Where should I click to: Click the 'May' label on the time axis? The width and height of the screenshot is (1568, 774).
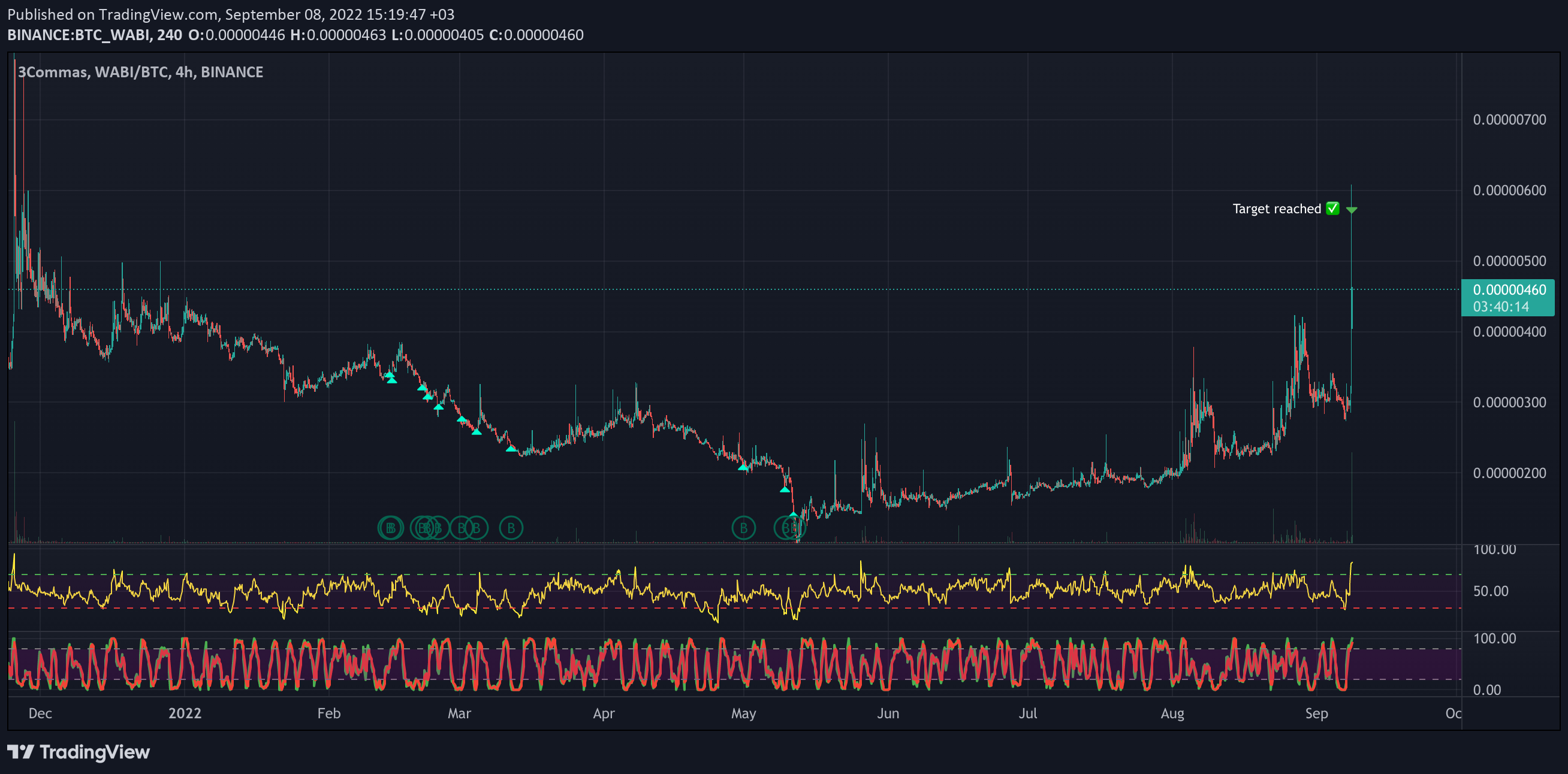click(743, 713)
